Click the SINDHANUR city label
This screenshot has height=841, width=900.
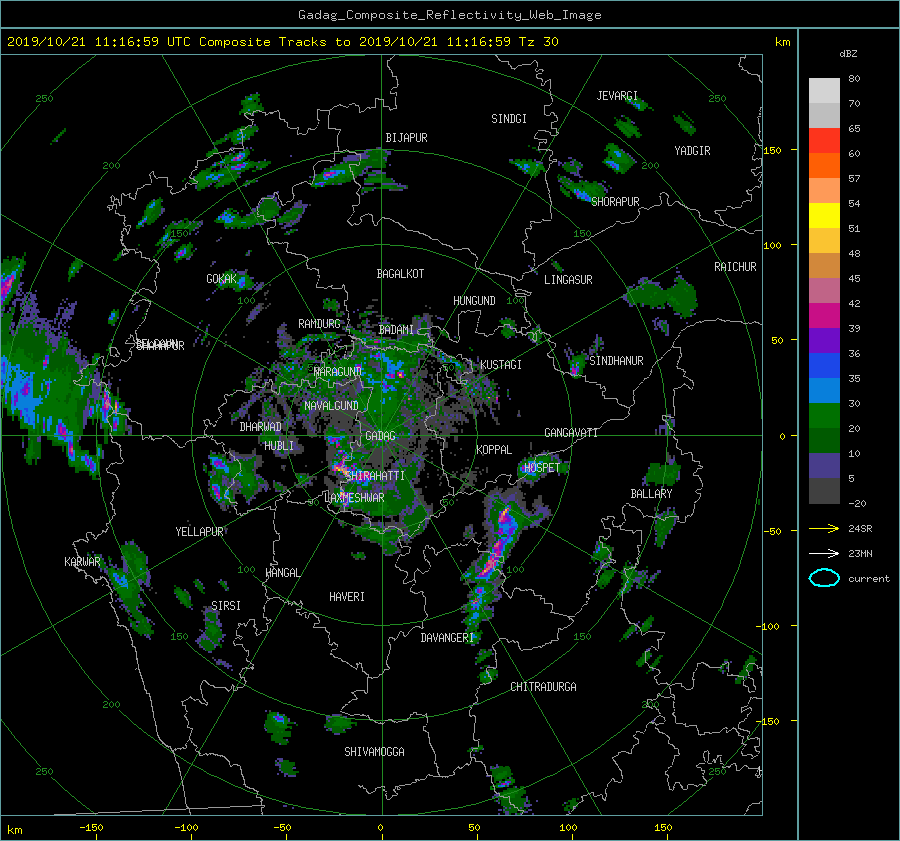tap(616, 361)
